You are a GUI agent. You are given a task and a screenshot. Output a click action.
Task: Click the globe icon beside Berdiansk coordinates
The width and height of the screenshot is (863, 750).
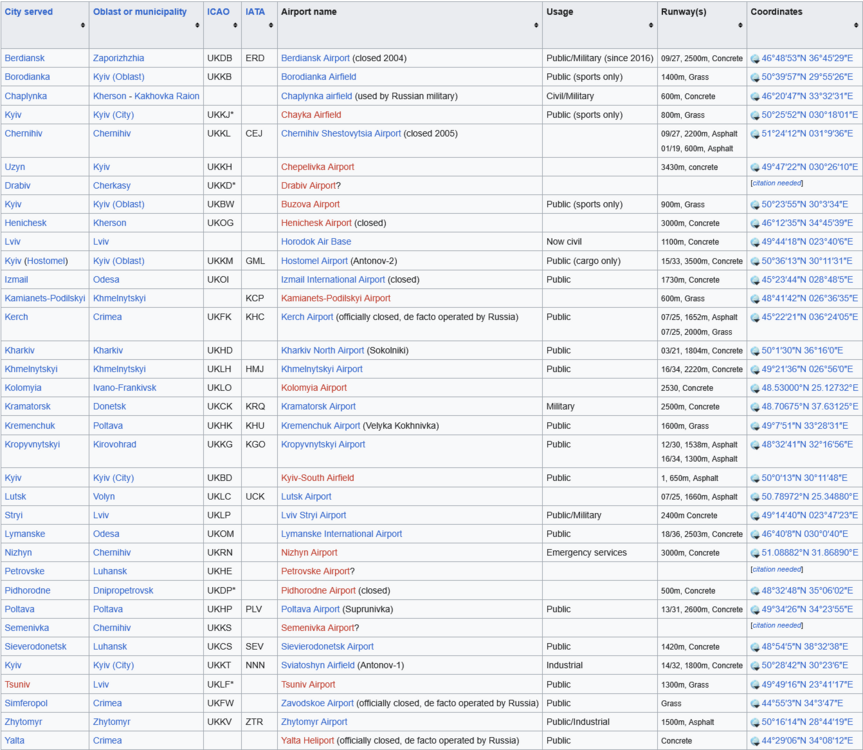tap(755, 59)
